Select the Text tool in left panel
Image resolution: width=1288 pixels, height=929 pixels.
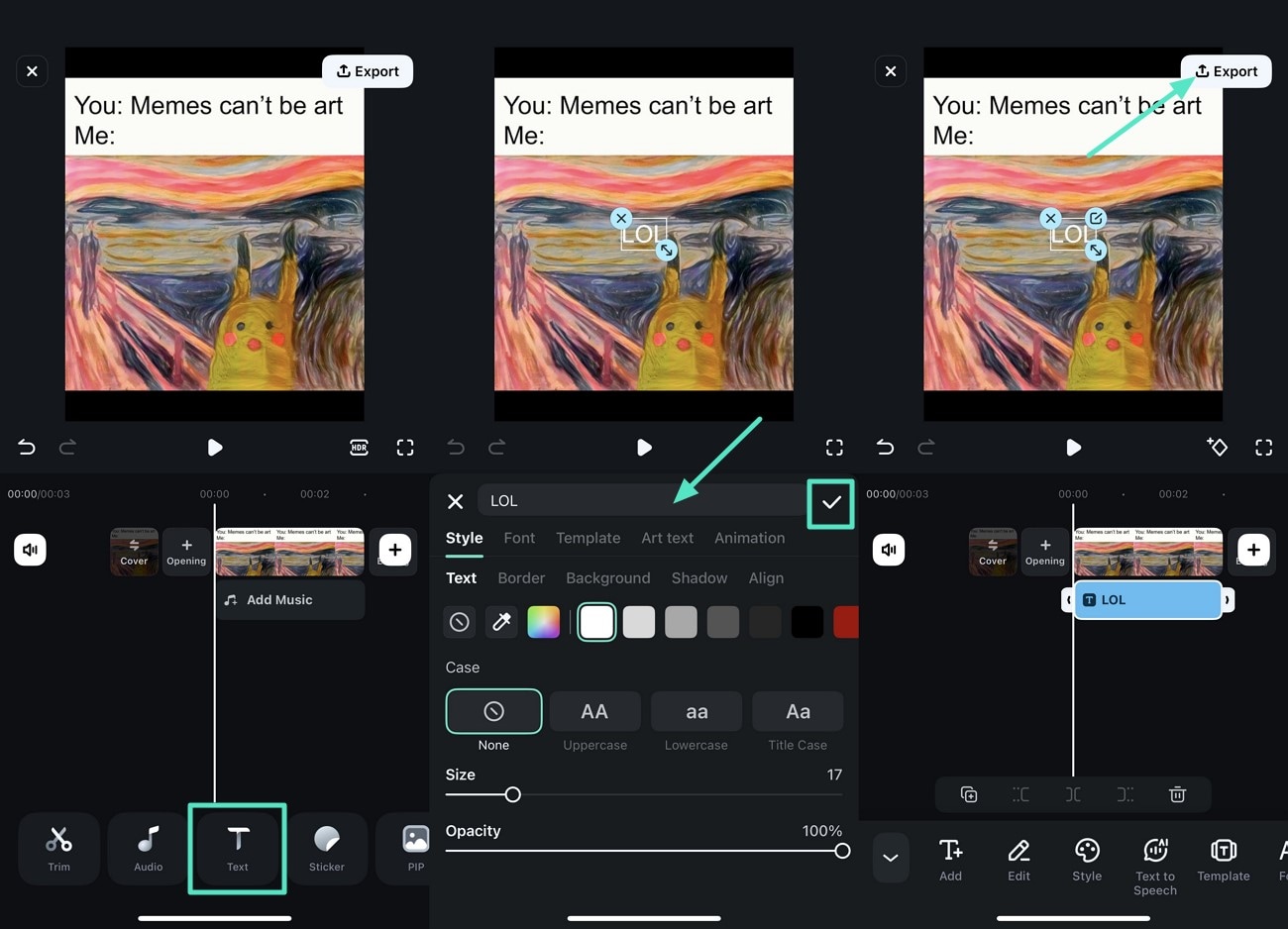pos(238,849)
